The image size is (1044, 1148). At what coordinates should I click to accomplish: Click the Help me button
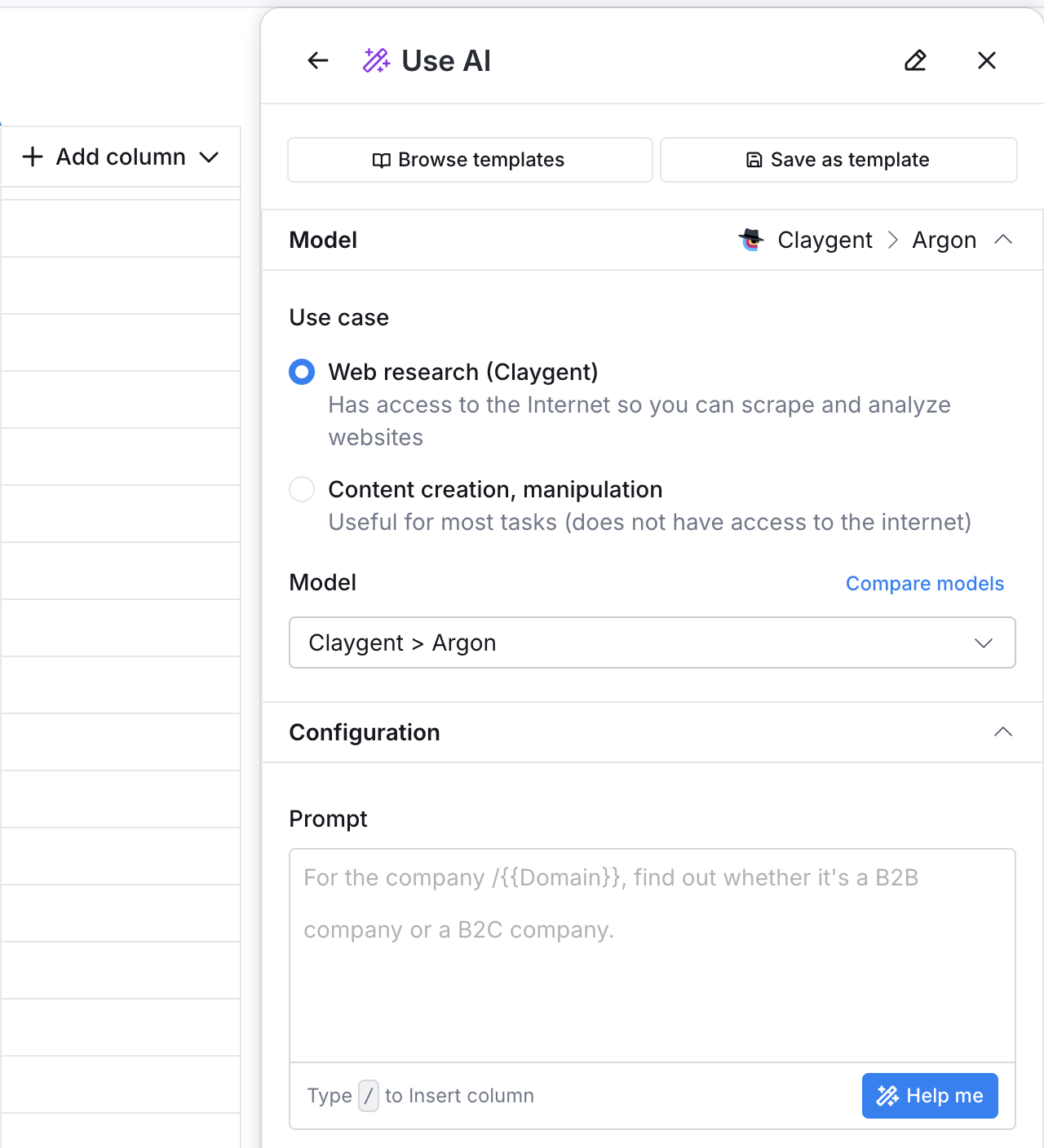pyautogui.click(x=930, y=1096)
